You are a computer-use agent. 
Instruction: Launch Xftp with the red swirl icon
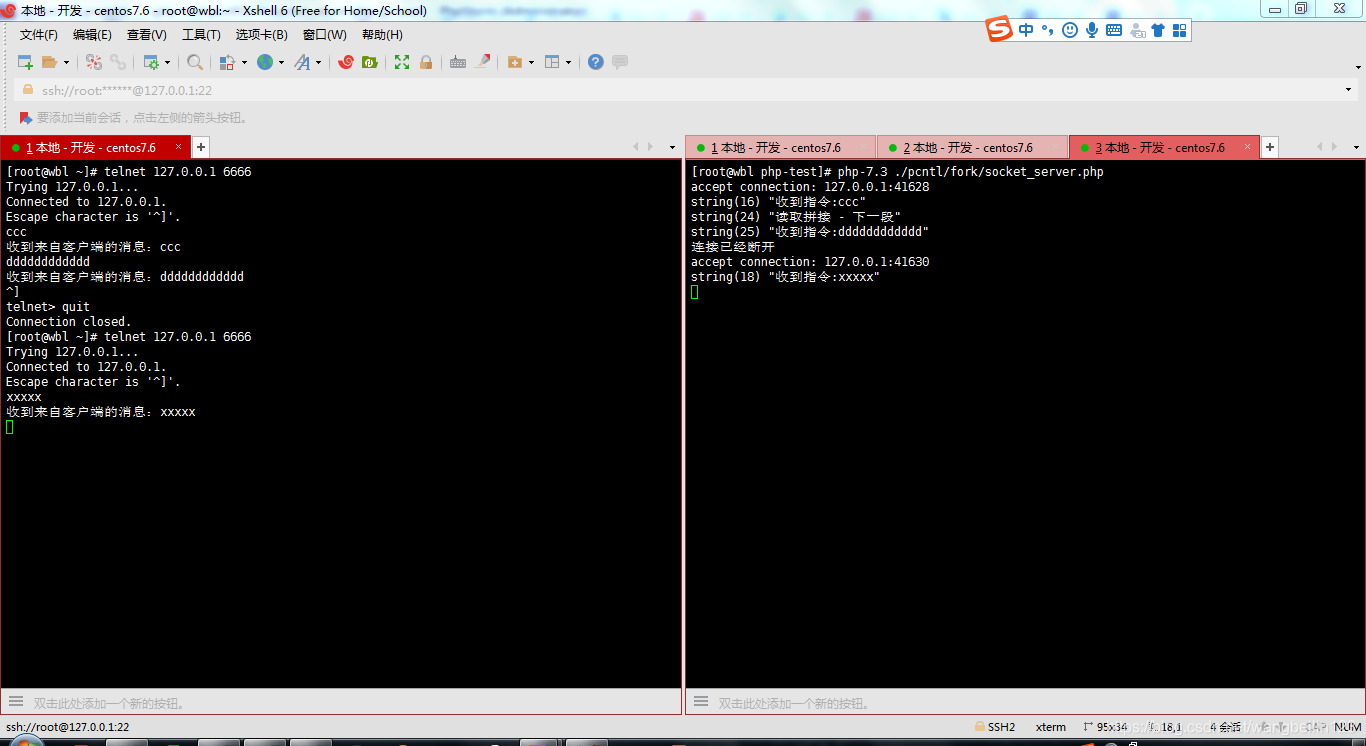346,62
